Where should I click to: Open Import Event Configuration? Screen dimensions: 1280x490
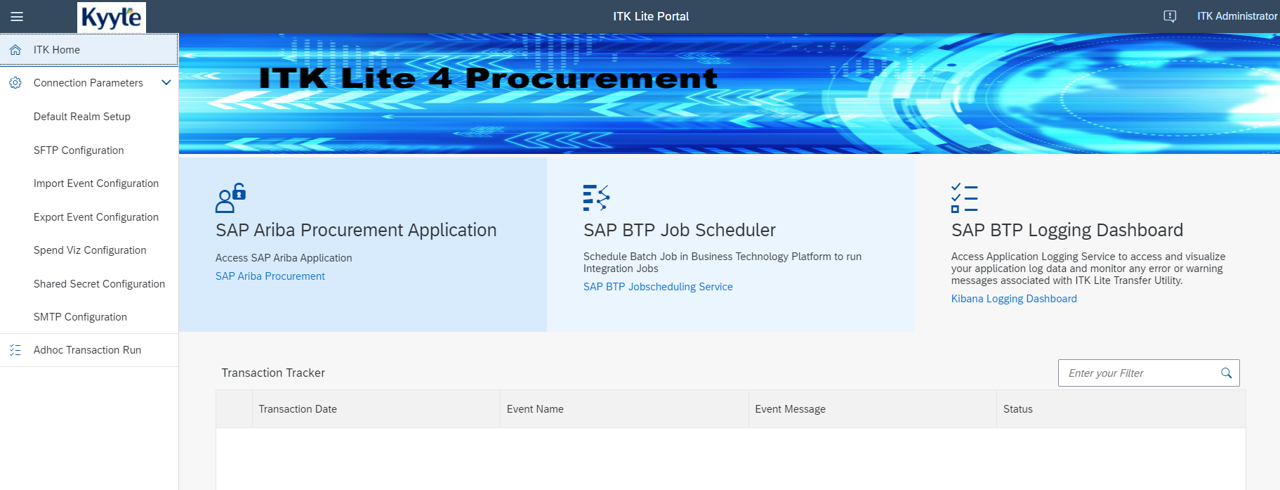point(96,183)
